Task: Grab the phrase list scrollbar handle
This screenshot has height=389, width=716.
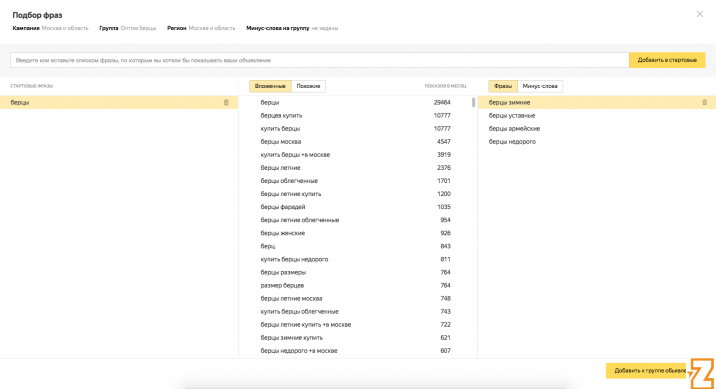Action: click(473, 102)
